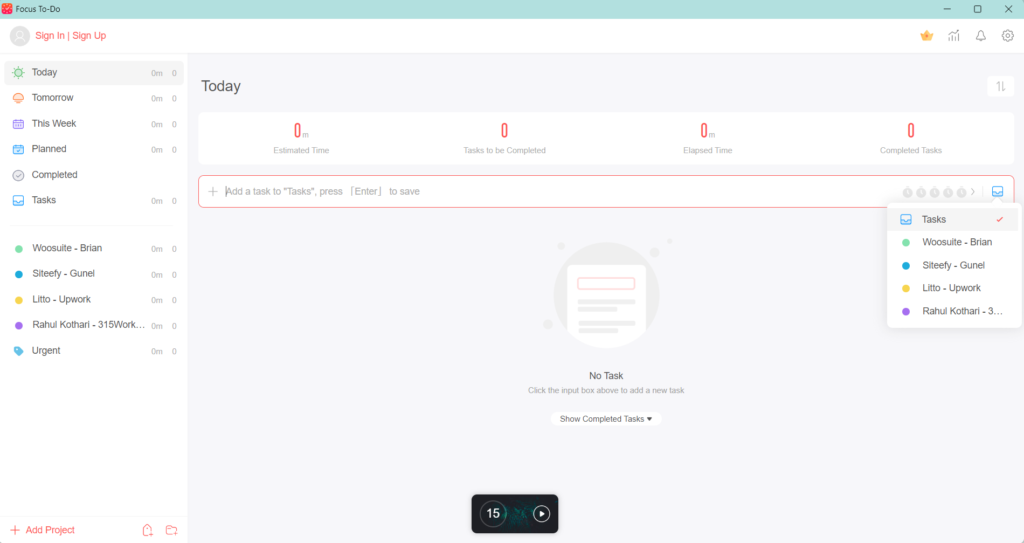Open the Today list in sidebar
The width and height of the screenshot is (1024, 543).
click(94, 73)
